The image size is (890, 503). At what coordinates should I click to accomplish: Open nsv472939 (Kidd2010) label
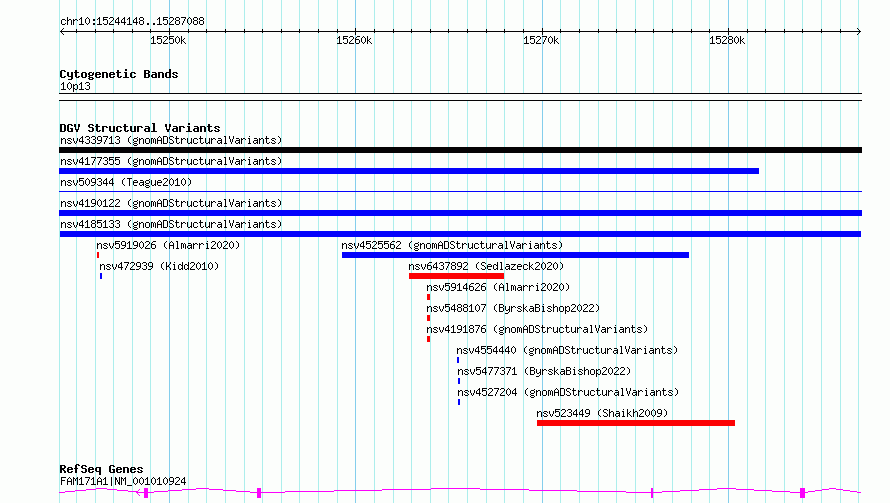point(159,266)
